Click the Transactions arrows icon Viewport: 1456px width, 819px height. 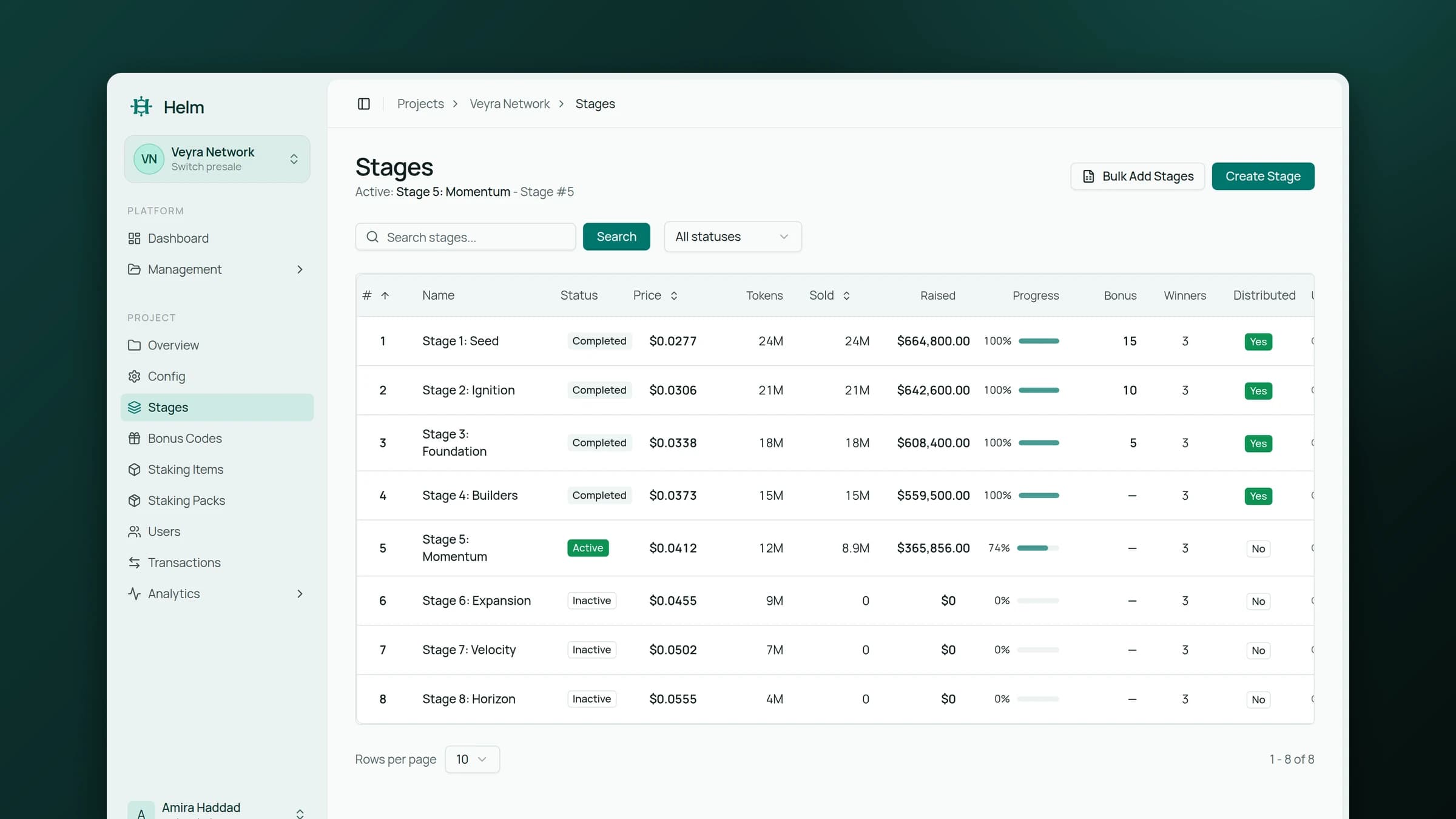tap(134, 562)
